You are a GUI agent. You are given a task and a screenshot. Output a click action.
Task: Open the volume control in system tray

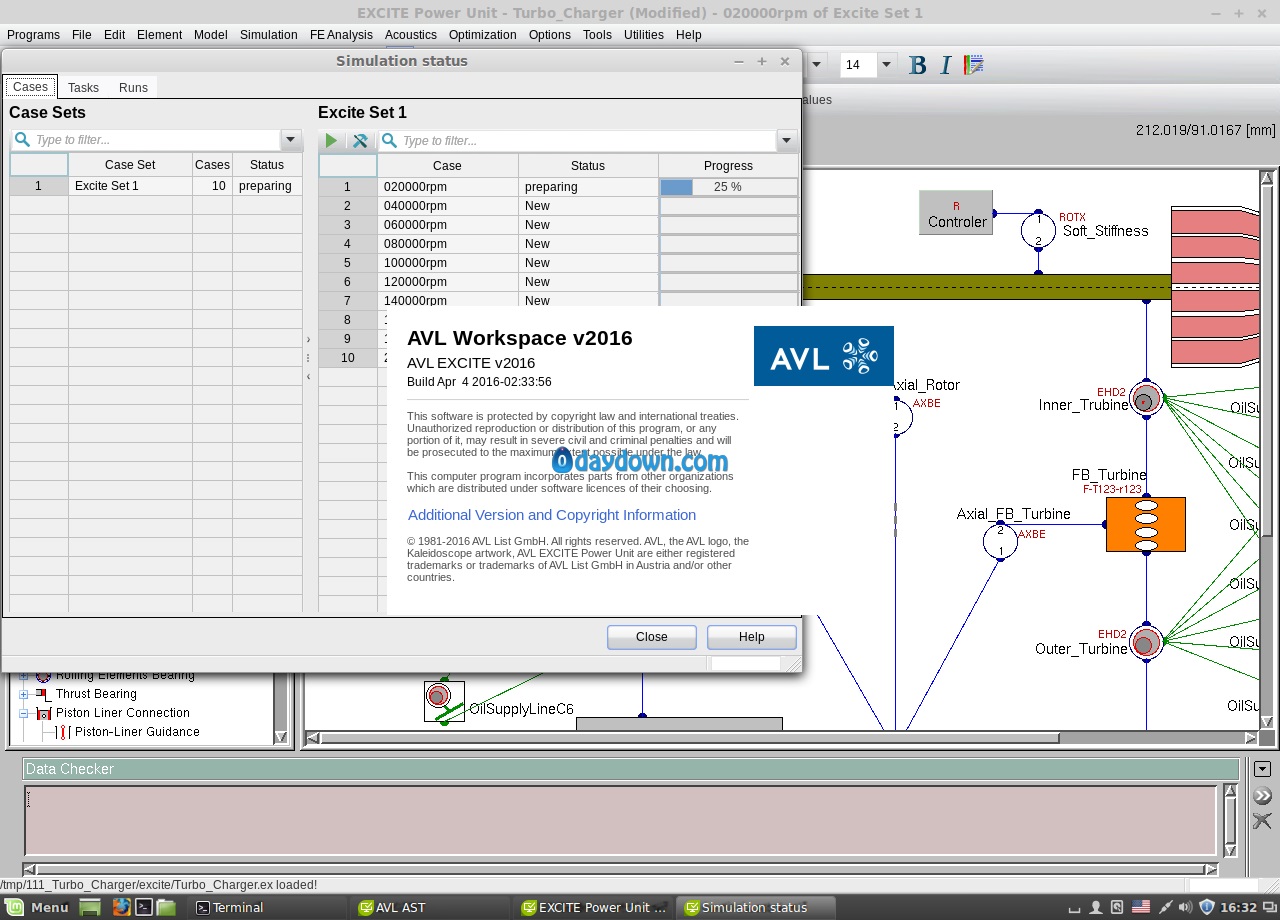click(1186, 907)
